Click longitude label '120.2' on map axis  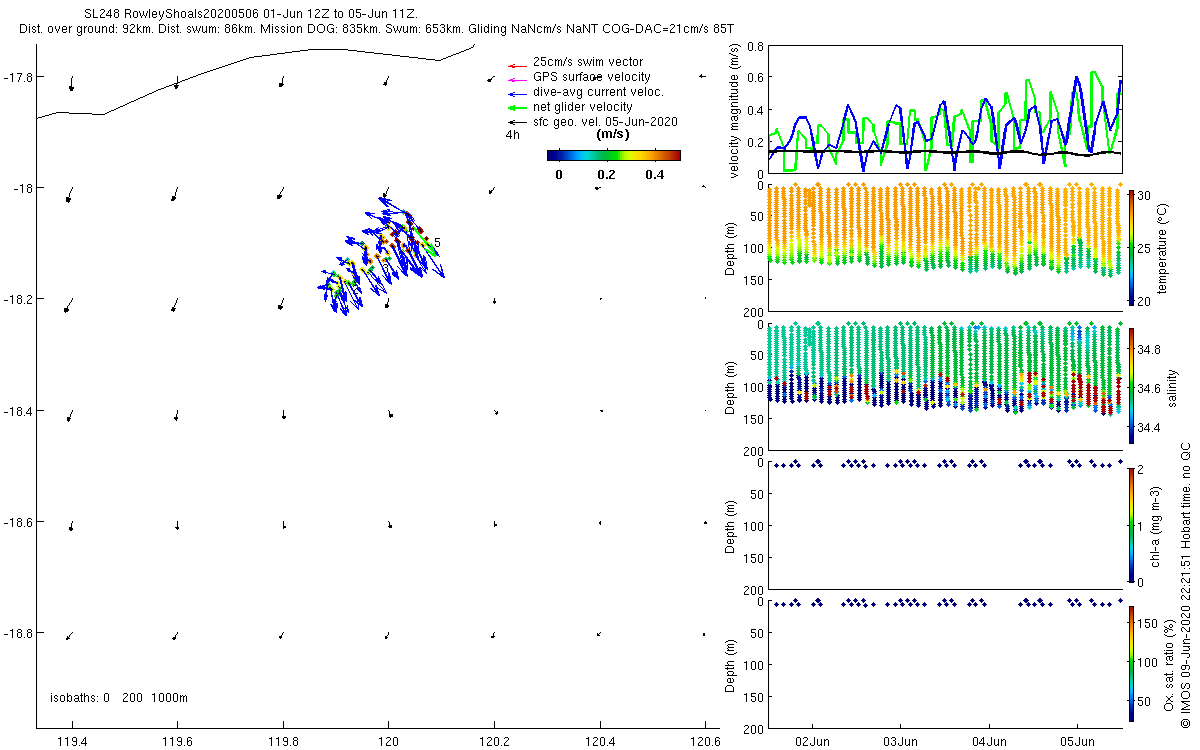[495, 741]
